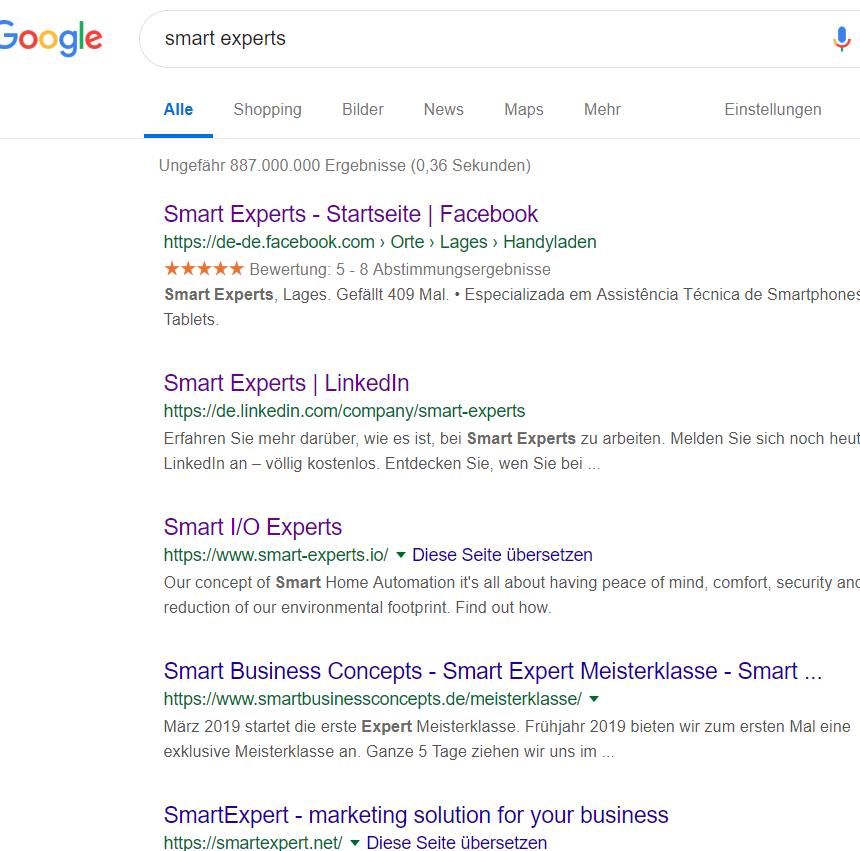Open the Smart Experts LinkedIn result
The image size is (860, 851).
coord(286,383)
